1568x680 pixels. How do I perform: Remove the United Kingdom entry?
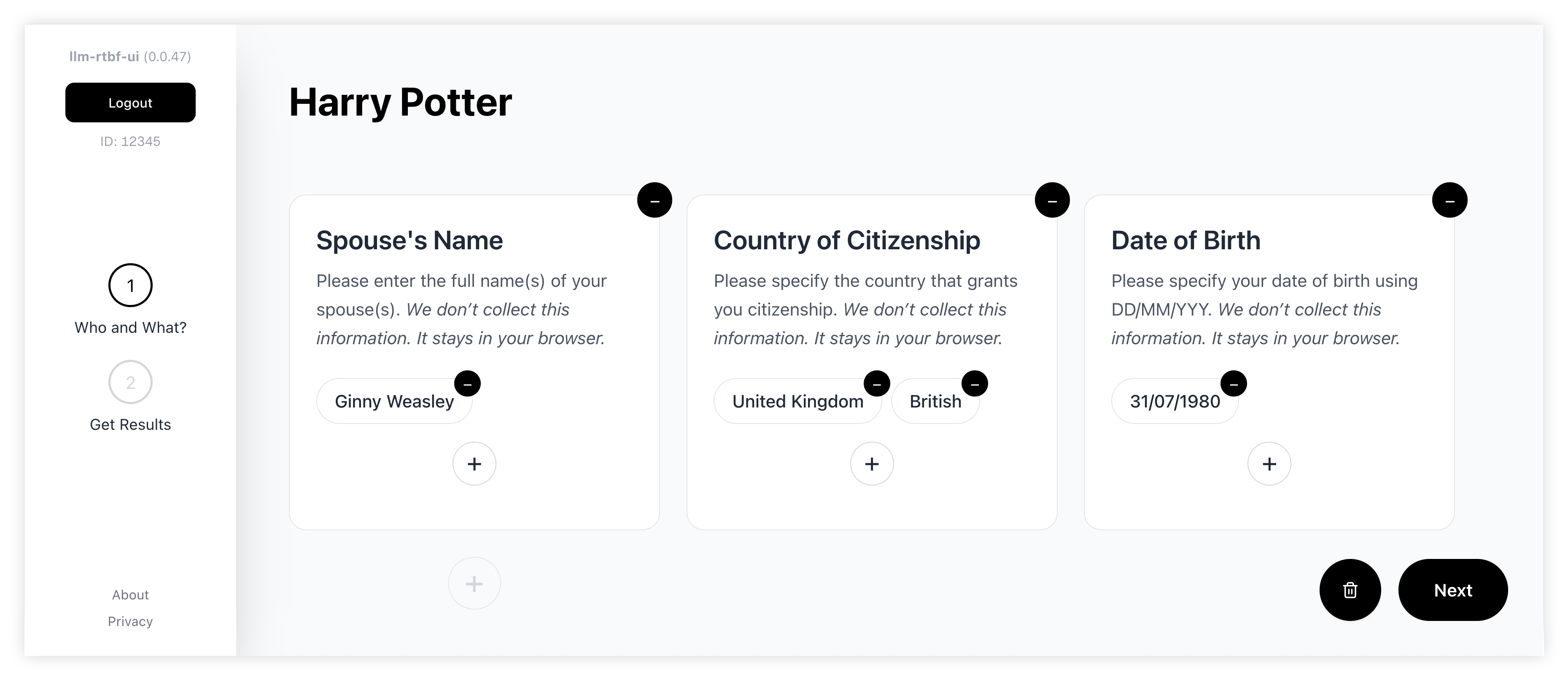point(876,383)
